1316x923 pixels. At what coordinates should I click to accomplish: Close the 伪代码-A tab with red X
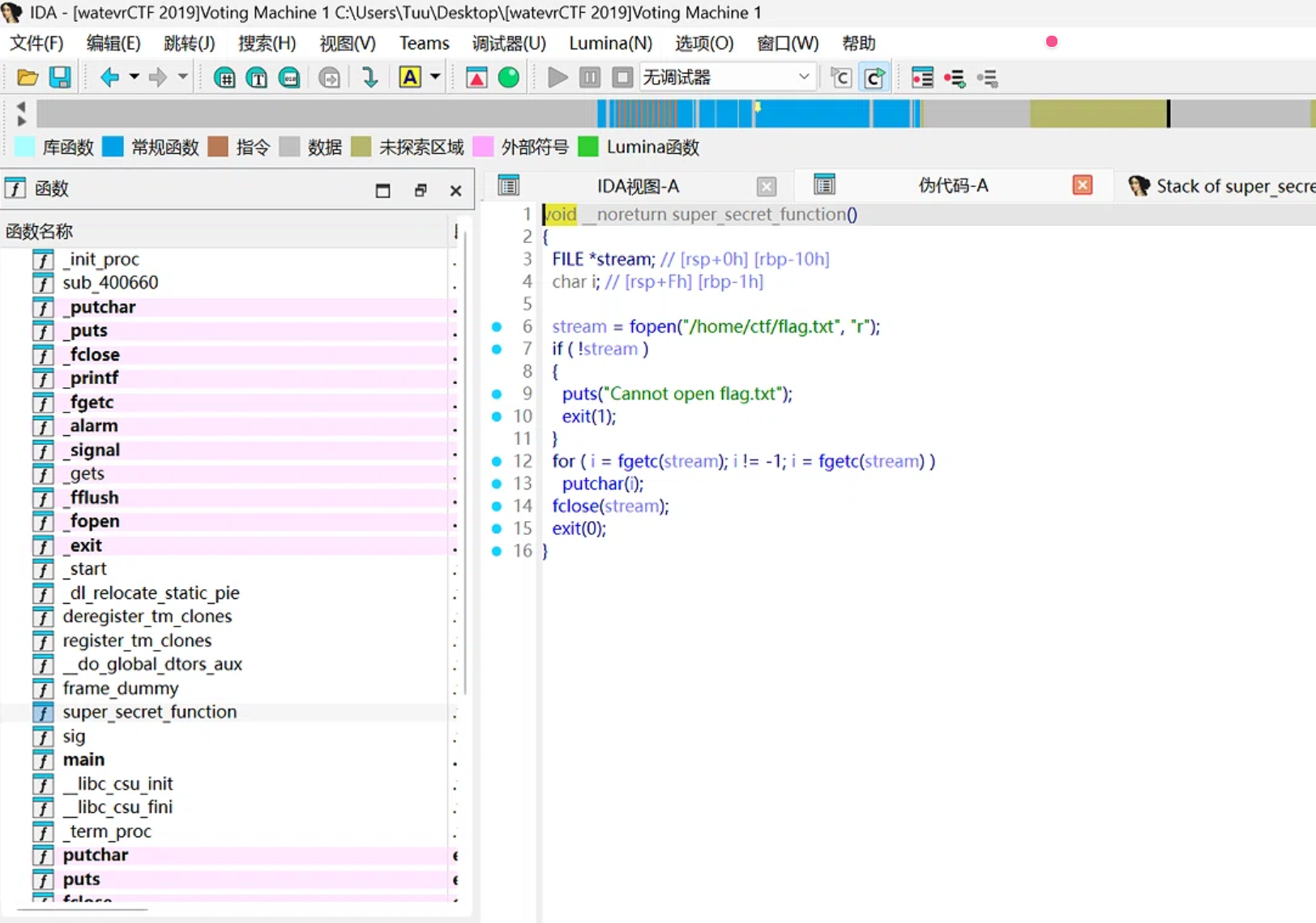[1082, 186]
